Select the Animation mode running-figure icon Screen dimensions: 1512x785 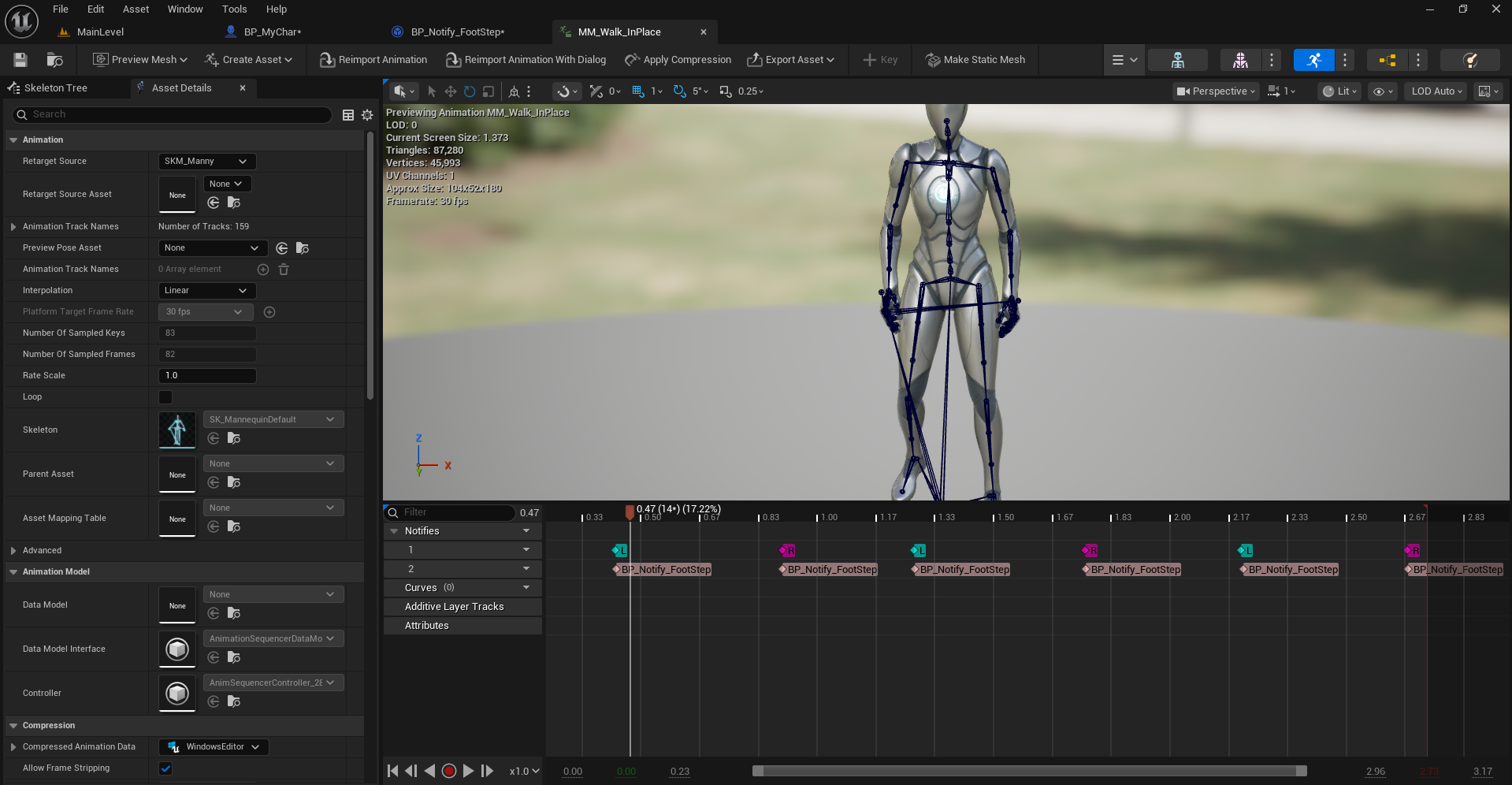point(1313,60)
